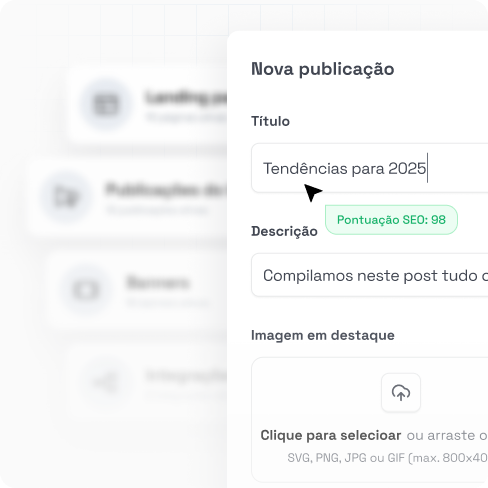Choose the Banners menu label

coord(158,282)
